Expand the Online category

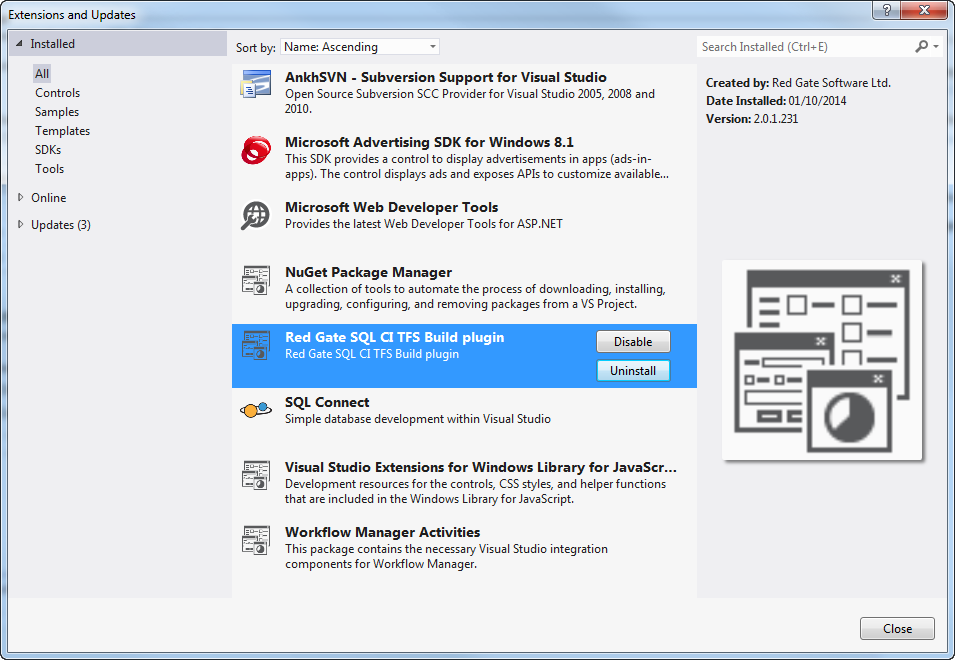[x=21, y=198]
